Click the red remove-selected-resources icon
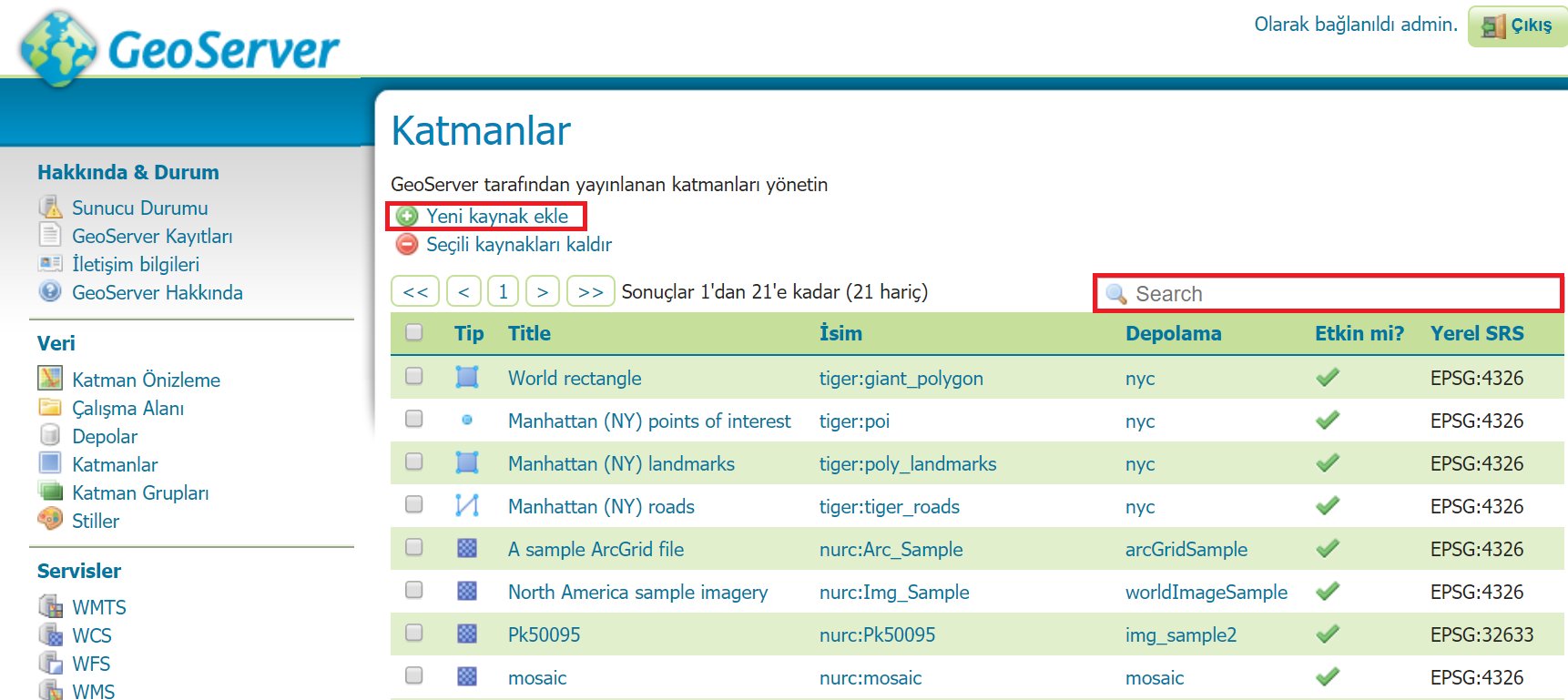The image size is (1568, 700). pyautogui.click(x=407, y=244)
